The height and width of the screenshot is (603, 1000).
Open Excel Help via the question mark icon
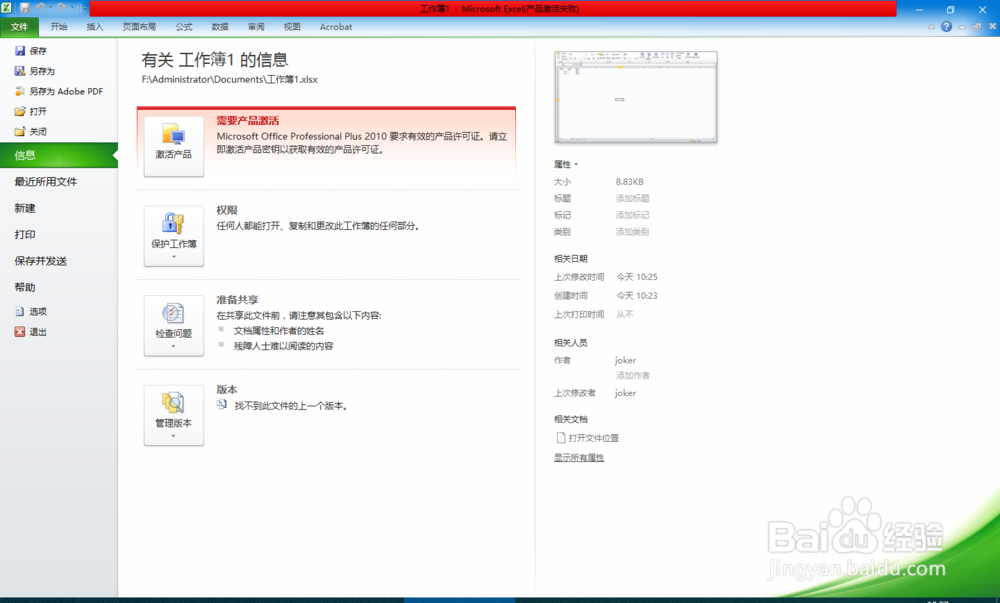[946, 26]
